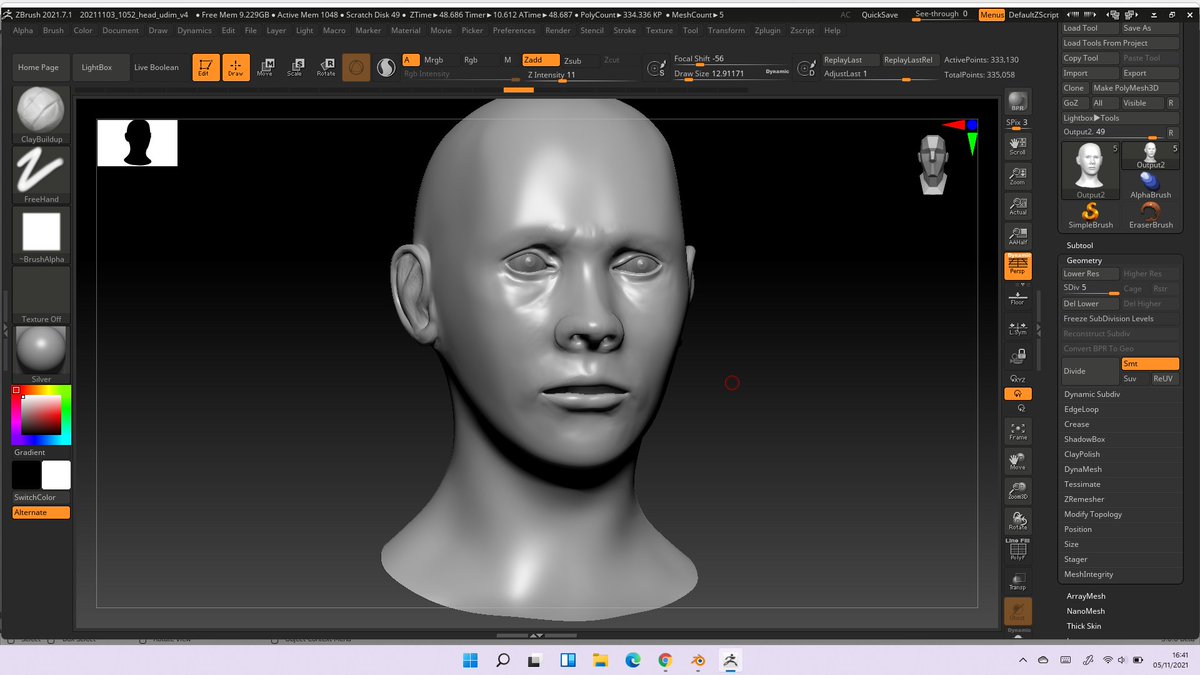The image size is (1200, 675).
Task: Open the Preferences menu
Action: tap(514, 31)
